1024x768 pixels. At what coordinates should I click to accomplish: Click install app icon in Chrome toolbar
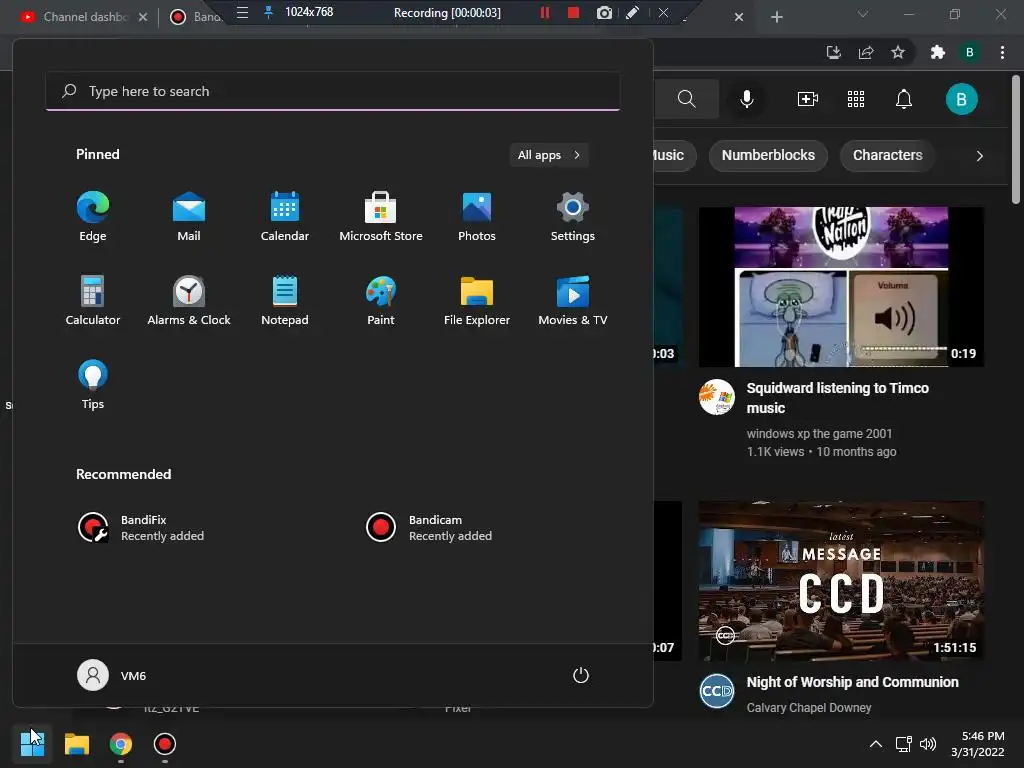tap(833, 52)
